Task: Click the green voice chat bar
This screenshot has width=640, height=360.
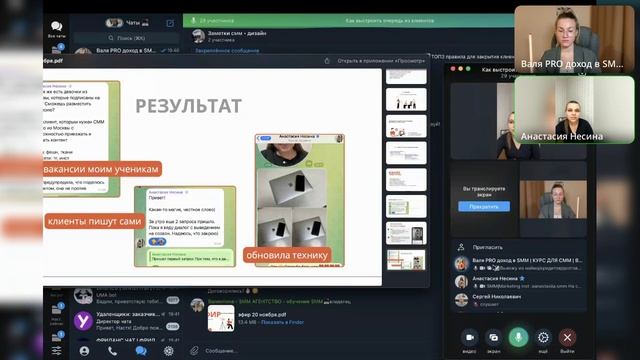Action: tap(348, 20)
